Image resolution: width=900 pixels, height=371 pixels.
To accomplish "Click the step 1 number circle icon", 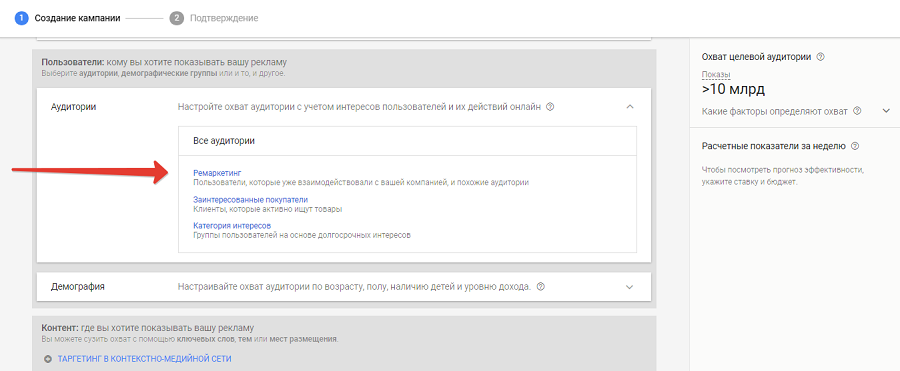I will pyautogui.click(x=22, y=18).
